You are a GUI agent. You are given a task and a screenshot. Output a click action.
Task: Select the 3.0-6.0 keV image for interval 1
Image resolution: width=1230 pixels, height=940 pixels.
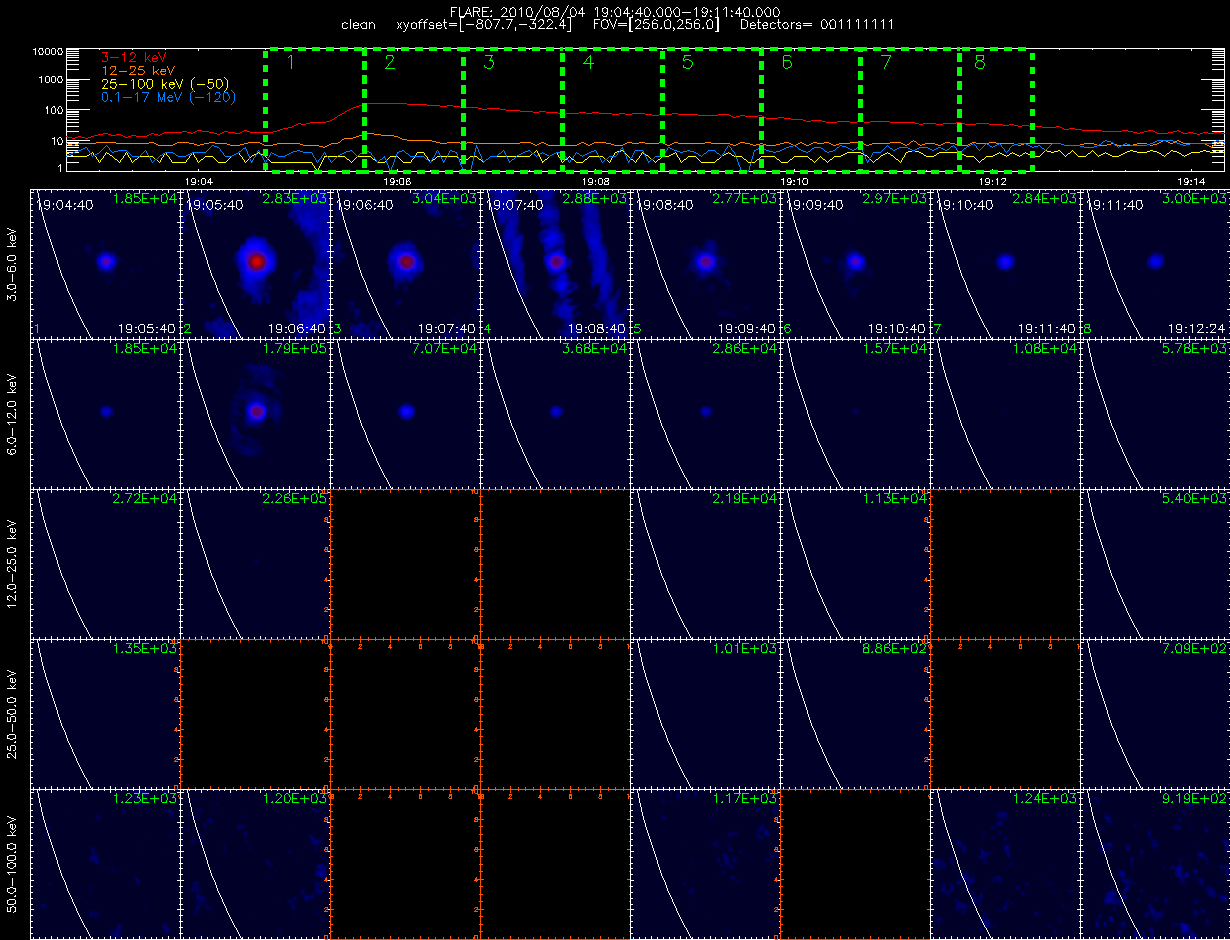[x=106, y=262]
